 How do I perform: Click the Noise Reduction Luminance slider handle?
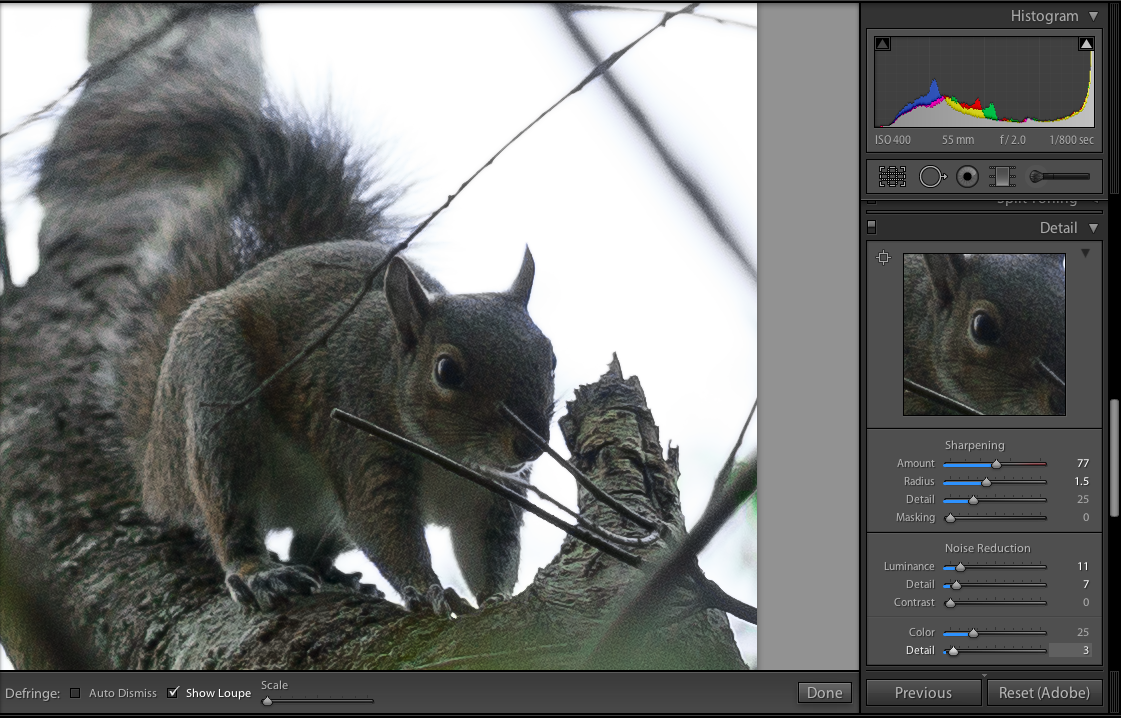pos(960,567)
